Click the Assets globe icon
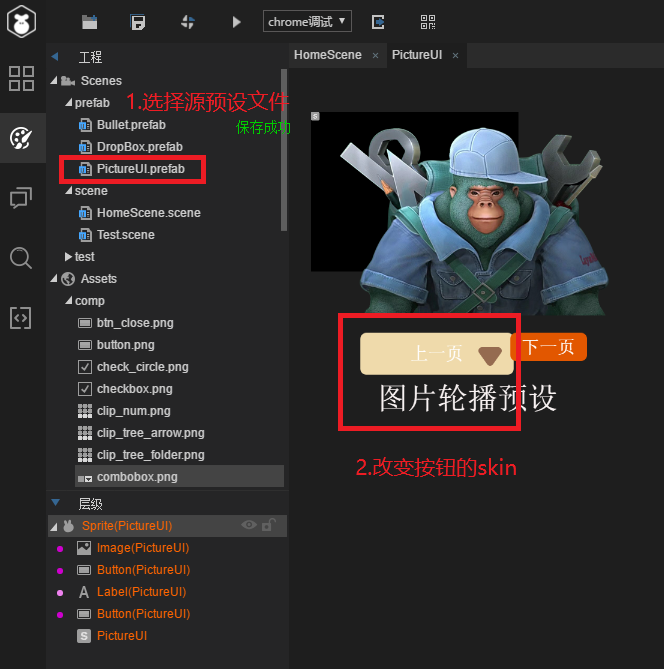The image size is (664, 669). [68, 279]
